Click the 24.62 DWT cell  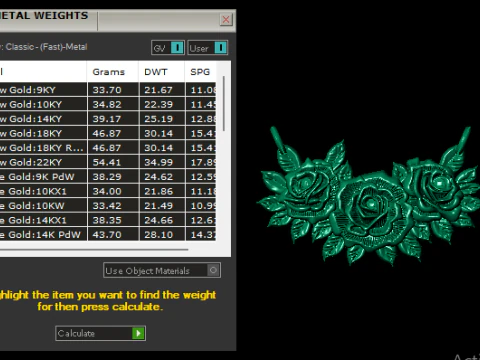click(162, 177)
